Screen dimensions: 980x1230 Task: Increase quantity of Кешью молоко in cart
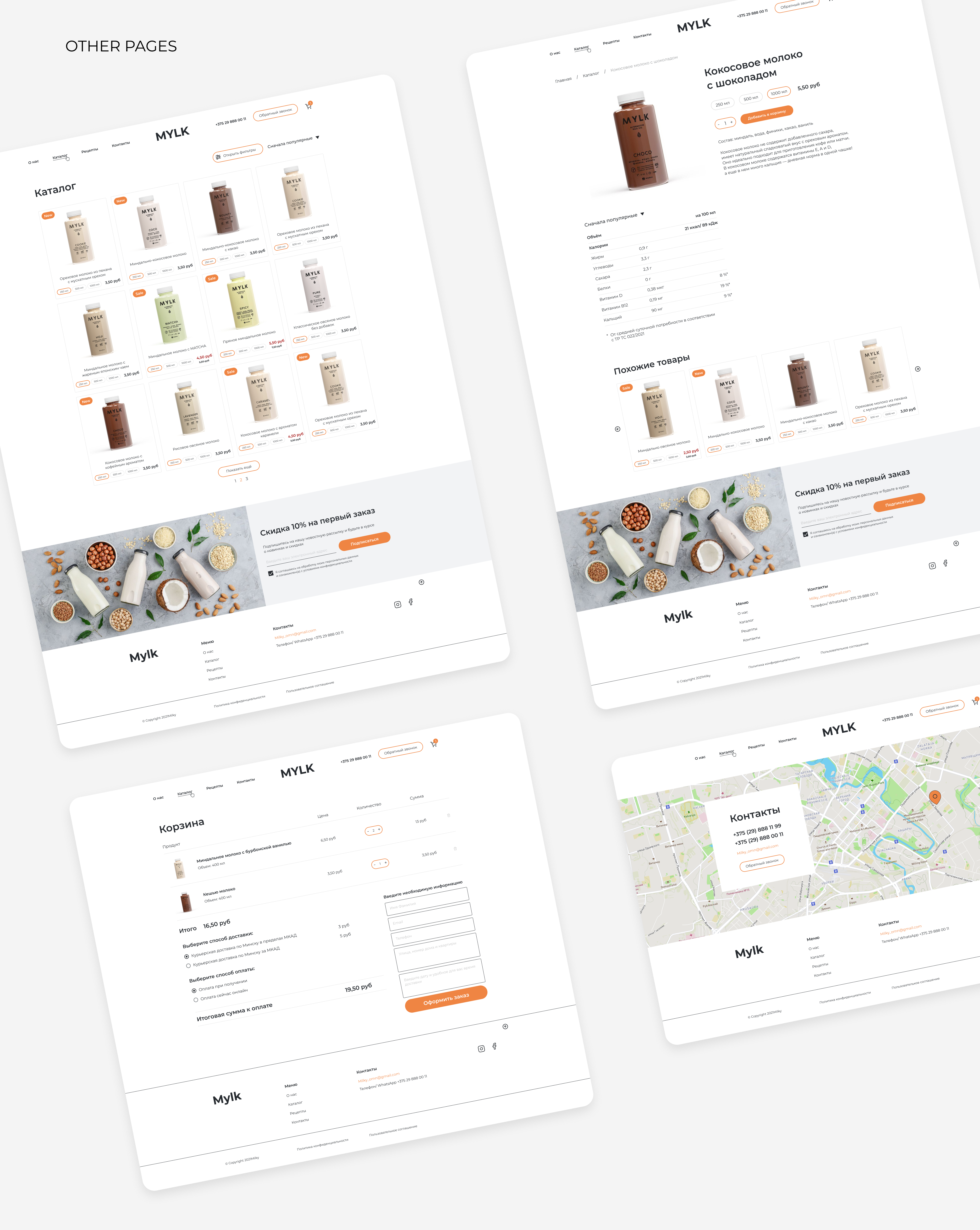(x=385, y=862)
